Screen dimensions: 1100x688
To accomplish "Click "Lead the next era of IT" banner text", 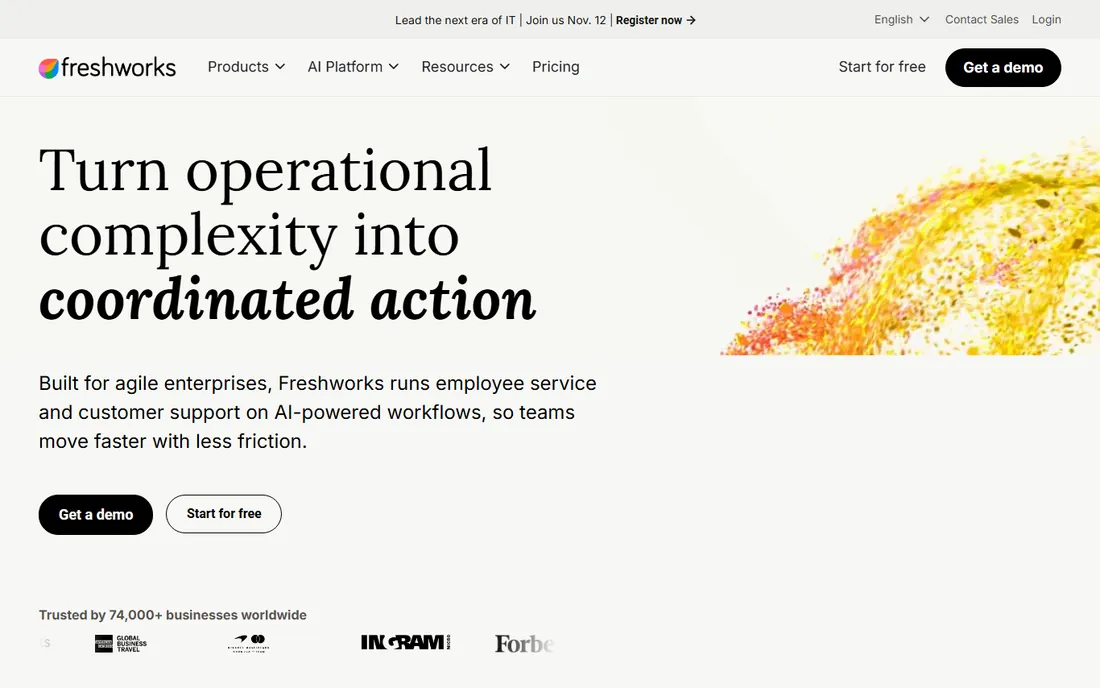I will pyautogui.click(x=455, y=20).
